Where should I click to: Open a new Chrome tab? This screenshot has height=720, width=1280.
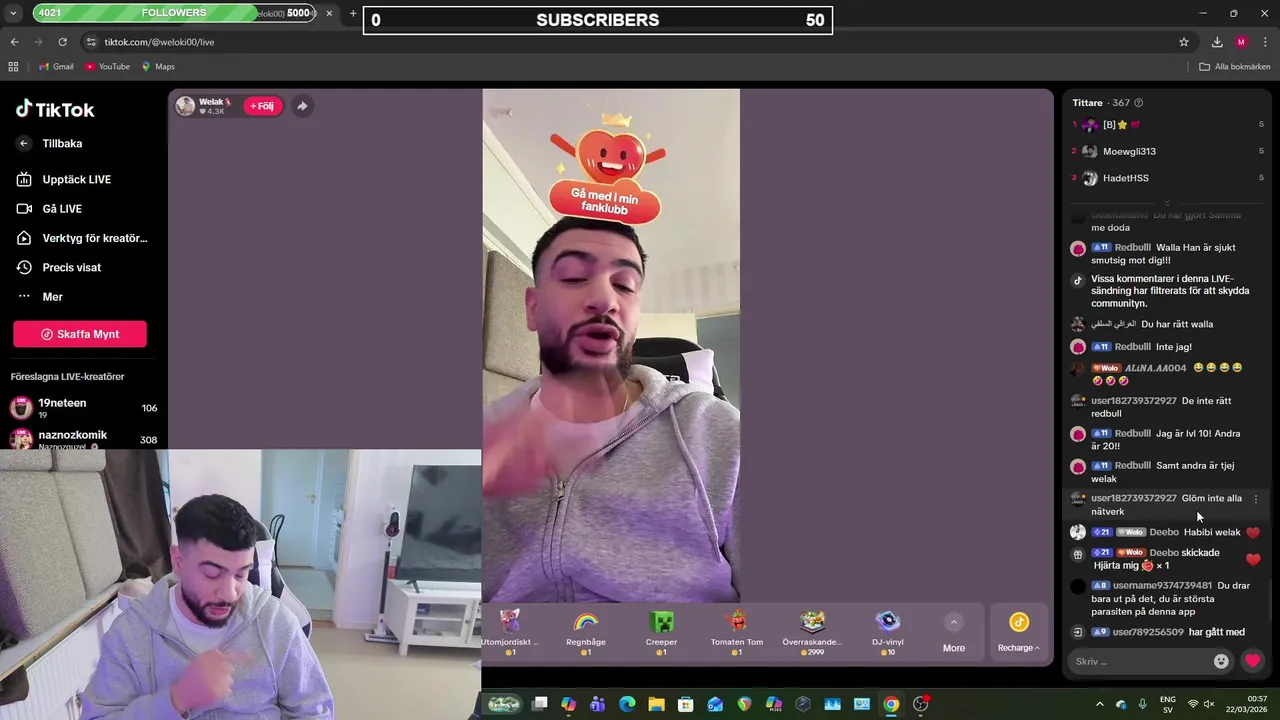[352, 13]
